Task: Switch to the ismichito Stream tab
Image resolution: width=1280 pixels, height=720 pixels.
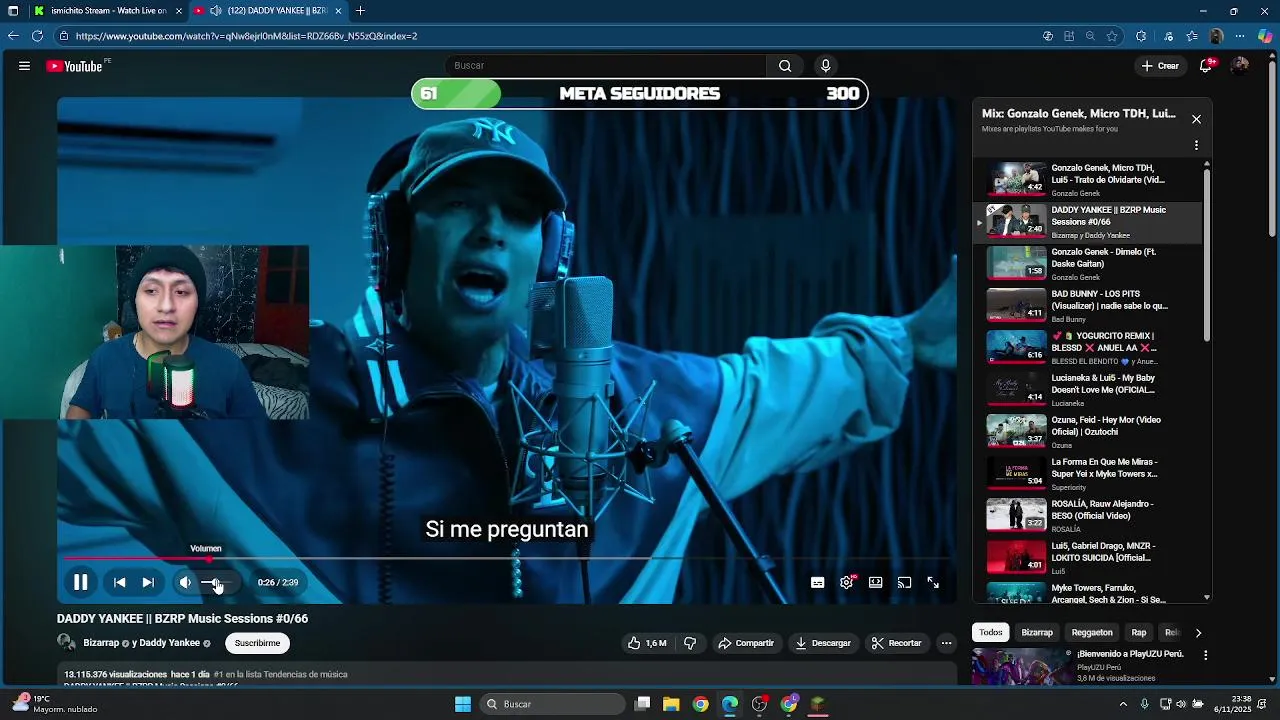Action: click(108, 11)
